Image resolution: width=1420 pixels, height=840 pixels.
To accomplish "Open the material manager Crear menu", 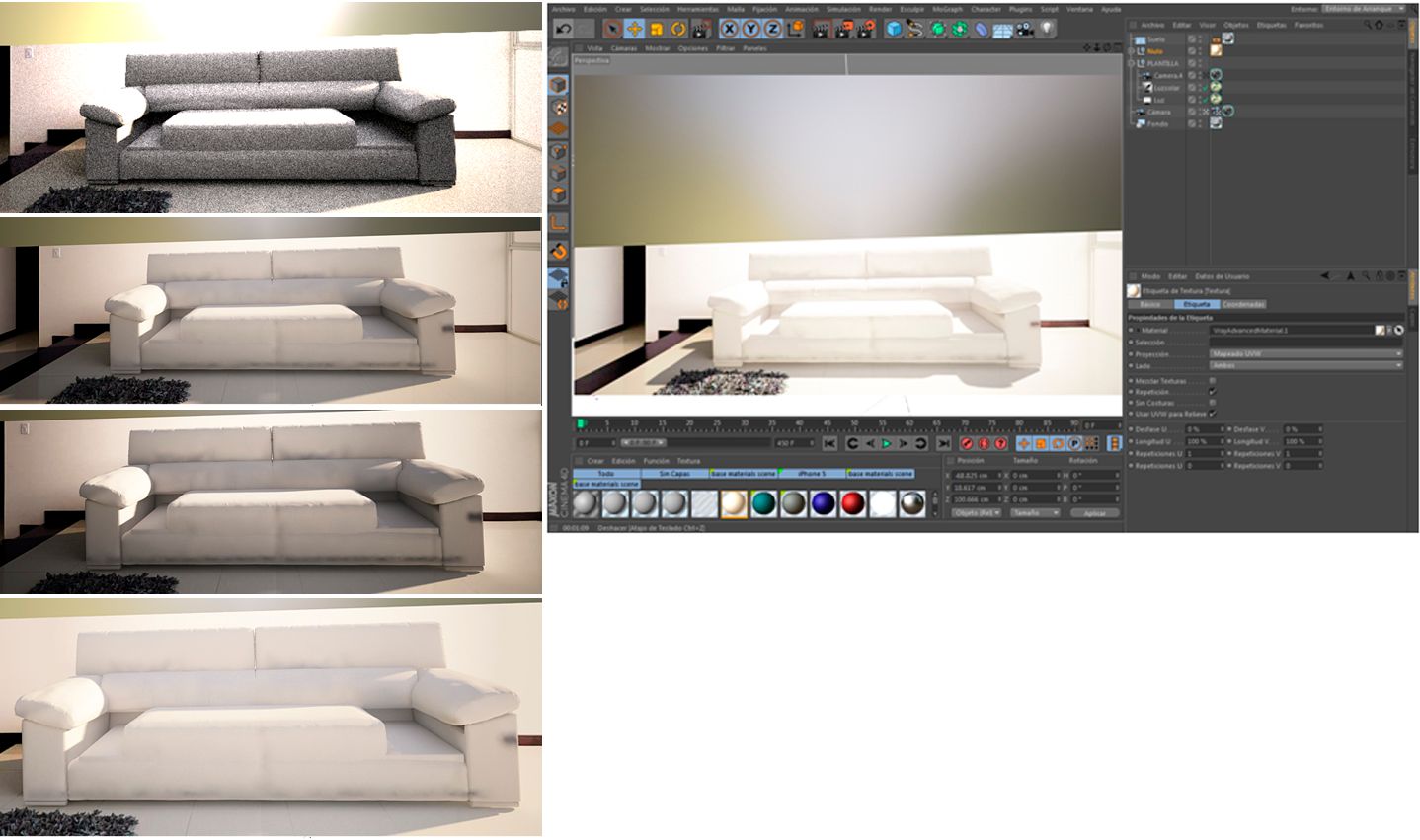I will point(595,461).
